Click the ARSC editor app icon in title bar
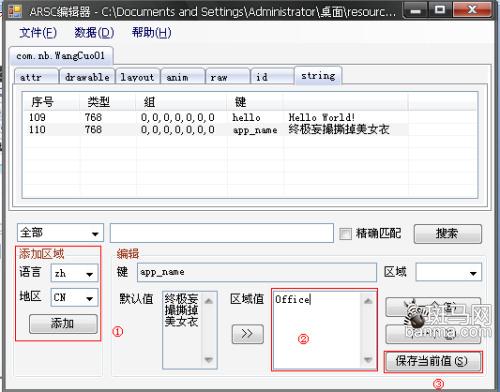Screen dimensions: 500x392 (x=15, y=11)
